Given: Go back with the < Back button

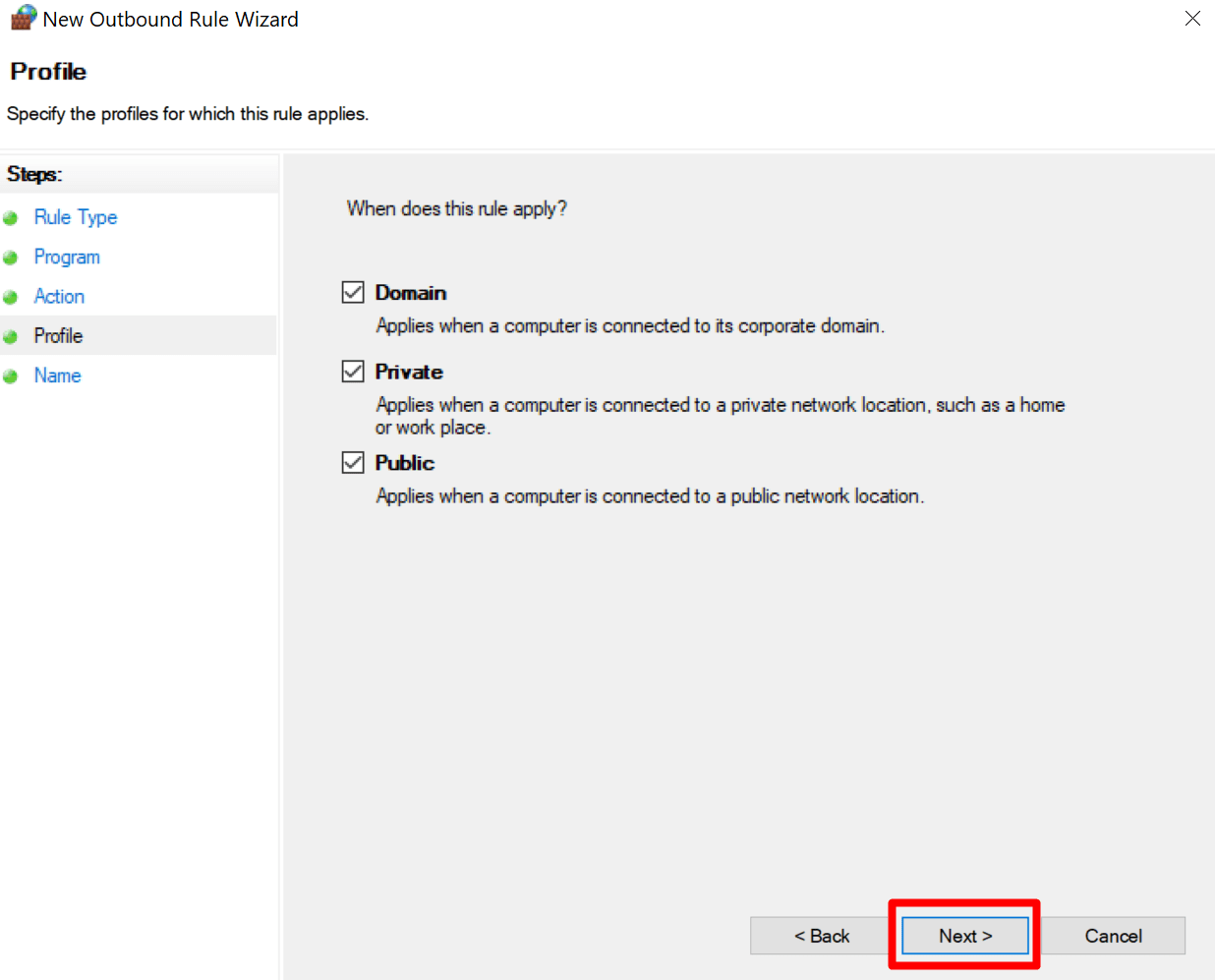Looking at the screenshot, I should (x=821, y=936).
